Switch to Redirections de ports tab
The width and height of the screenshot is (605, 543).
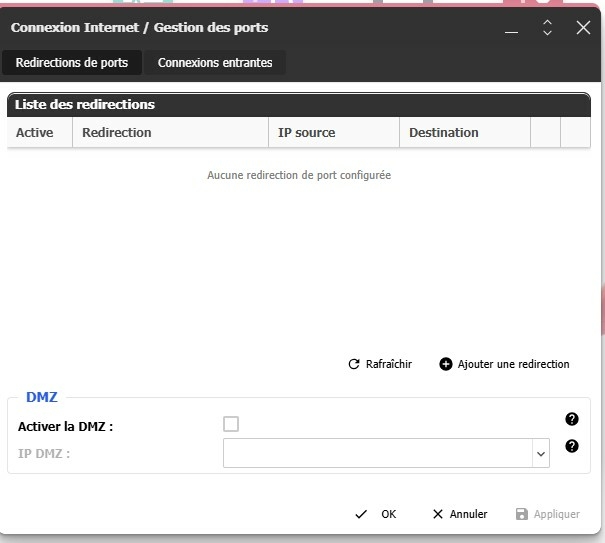[72, 62]
